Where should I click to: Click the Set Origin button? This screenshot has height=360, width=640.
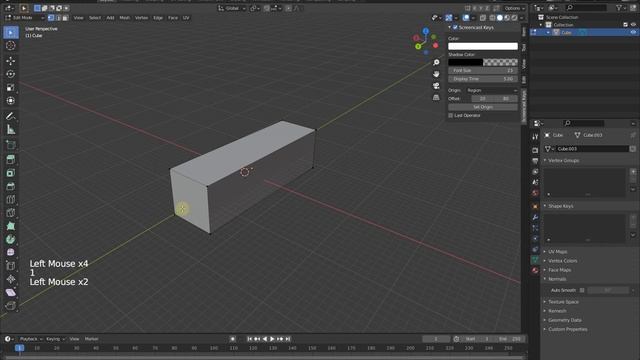pos(483,107)
